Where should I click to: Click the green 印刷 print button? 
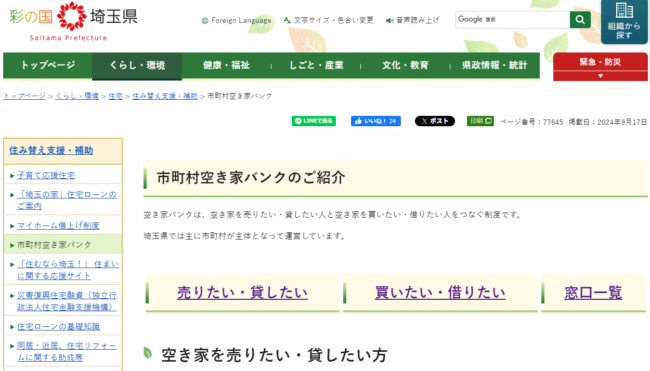pyautogui.click(x=480, y=121)
